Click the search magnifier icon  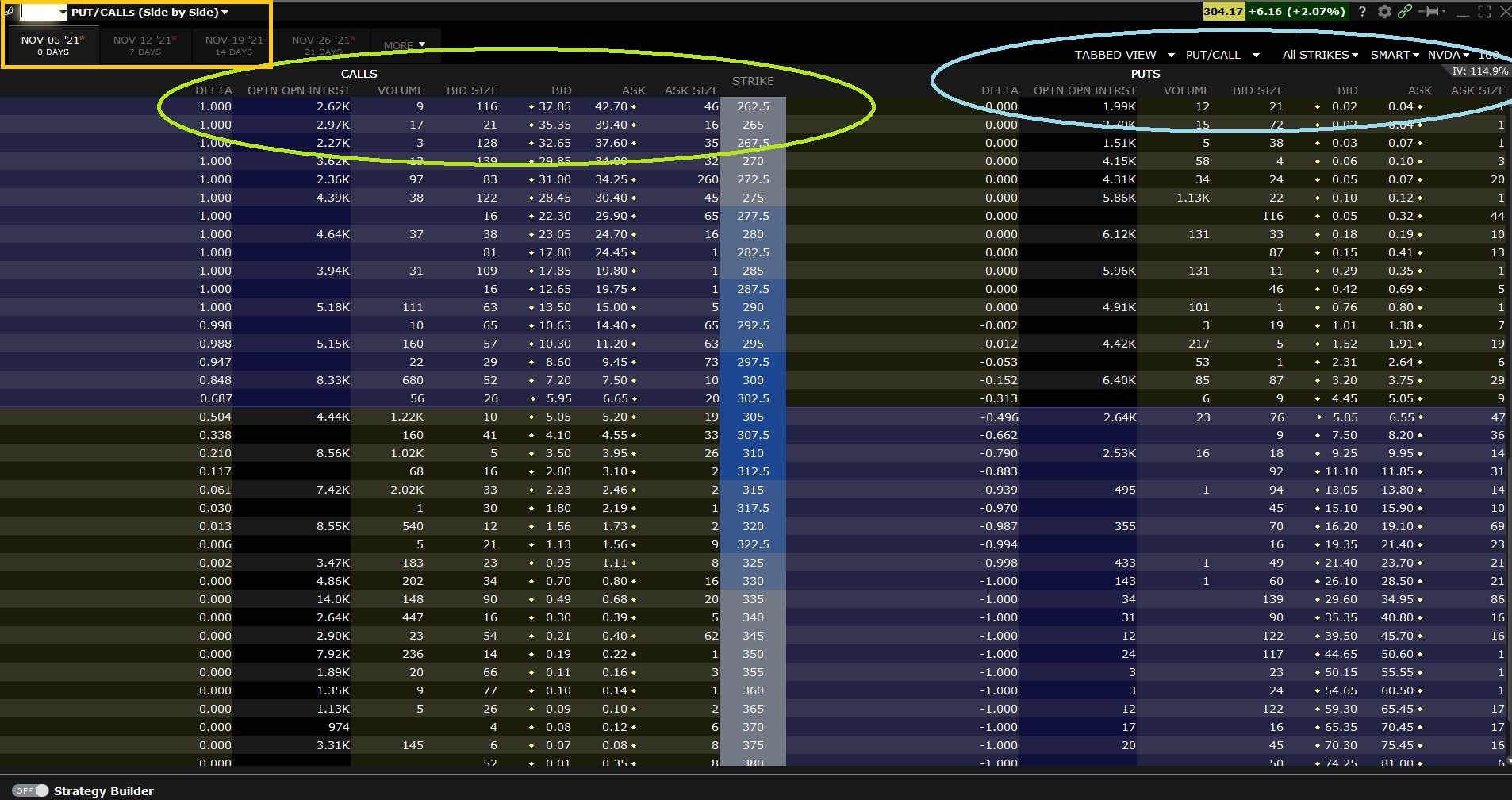pos(8,11)
